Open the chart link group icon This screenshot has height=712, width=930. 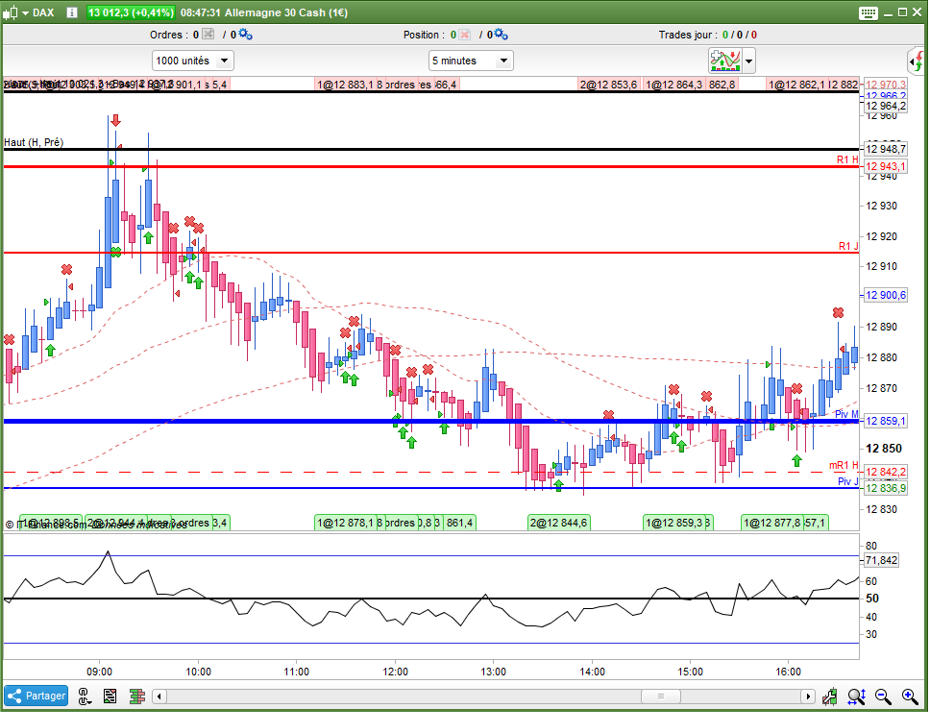[x=85, y=696]
